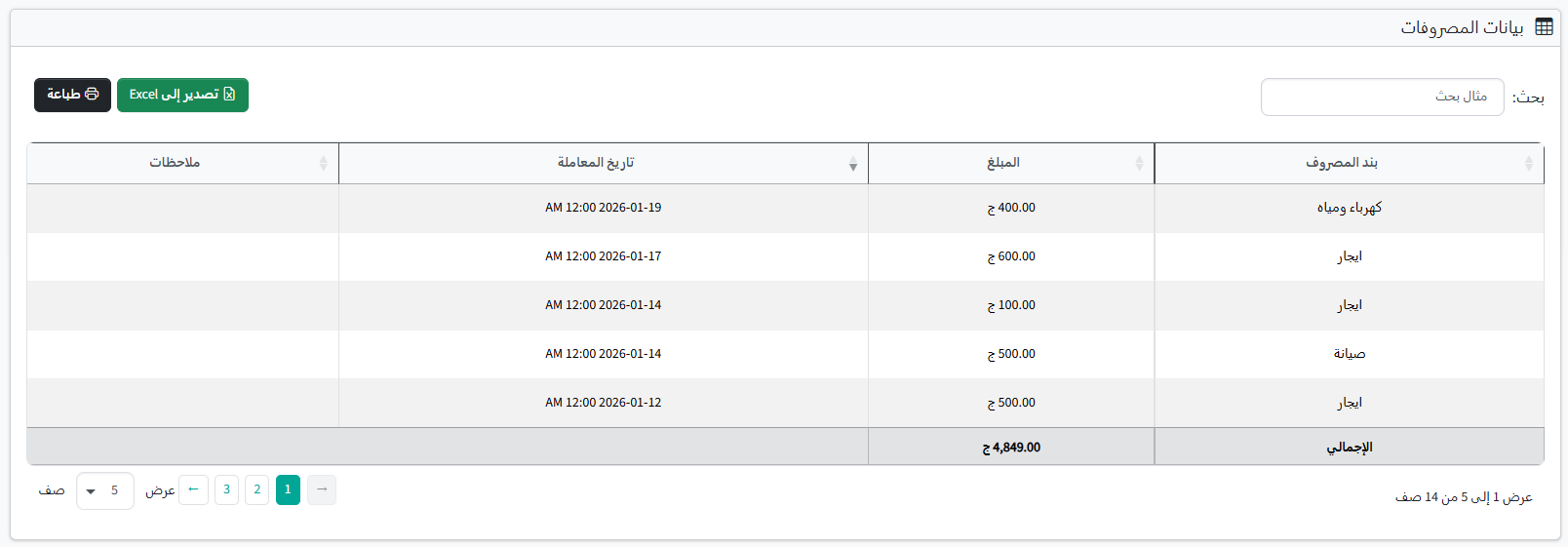This screenshot has height=547, width=1568.
Task: Click the 2026-01-19 transaction date cell
Action: [603, 208]
